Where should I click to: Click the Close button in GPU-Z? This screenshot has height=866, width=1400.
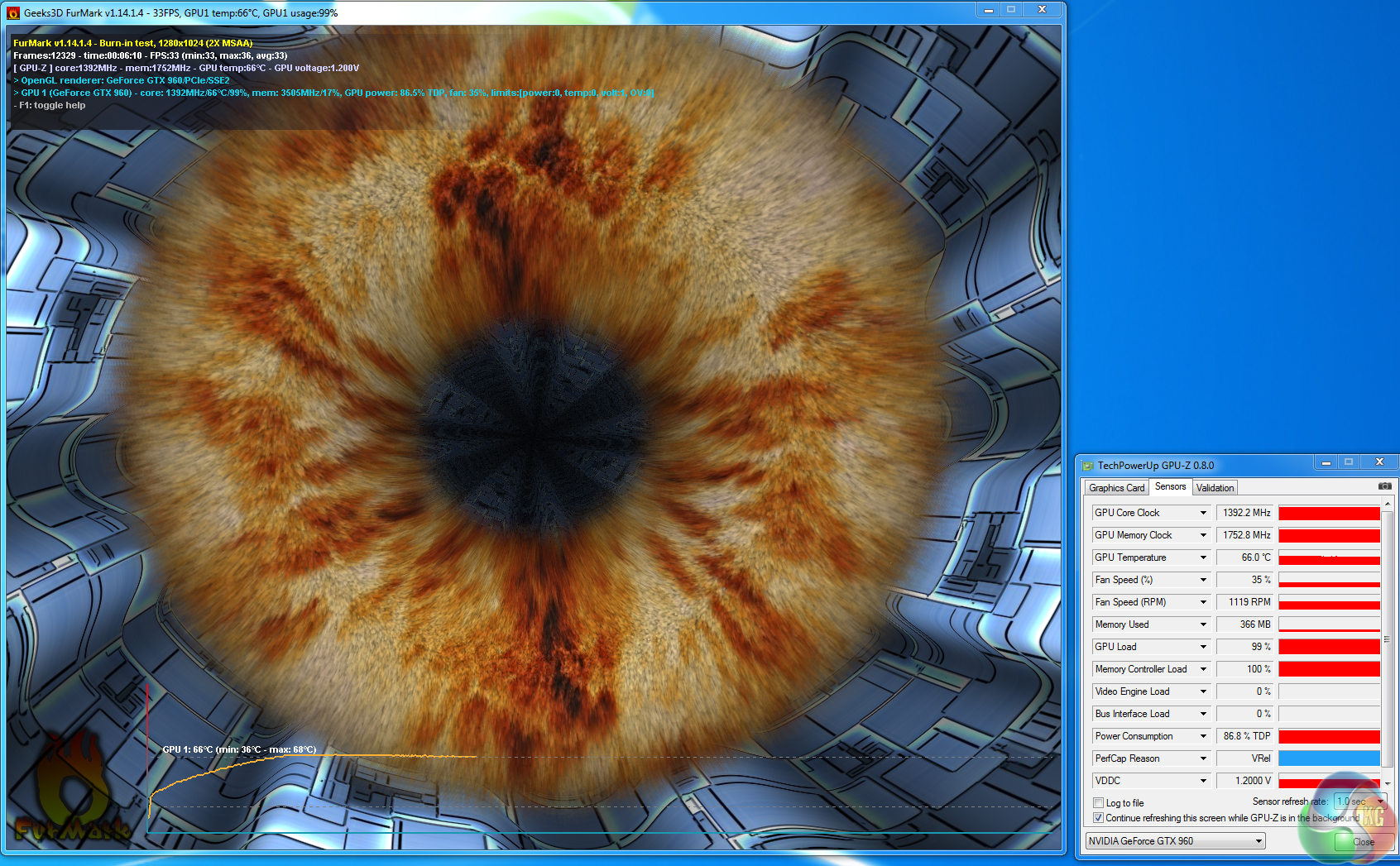[1364, 842]
